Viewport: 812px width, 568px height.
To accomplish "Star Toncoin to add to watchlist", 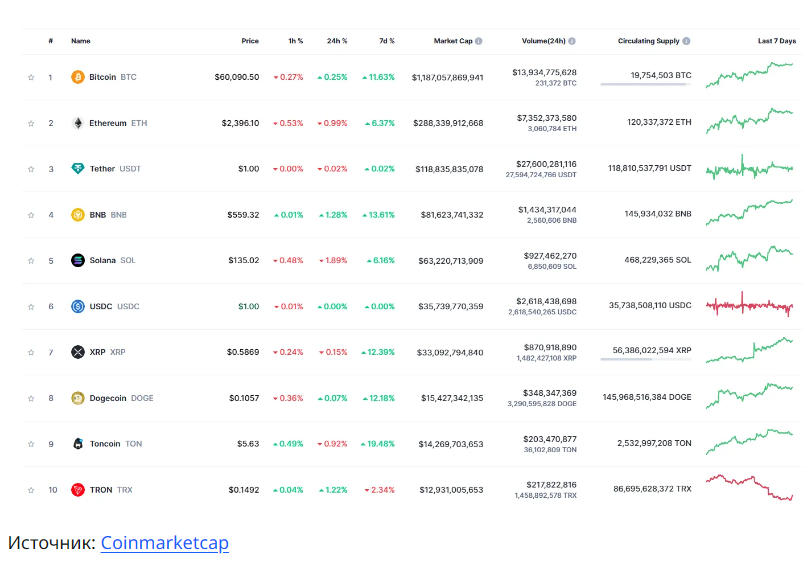I will pos(31,444).
